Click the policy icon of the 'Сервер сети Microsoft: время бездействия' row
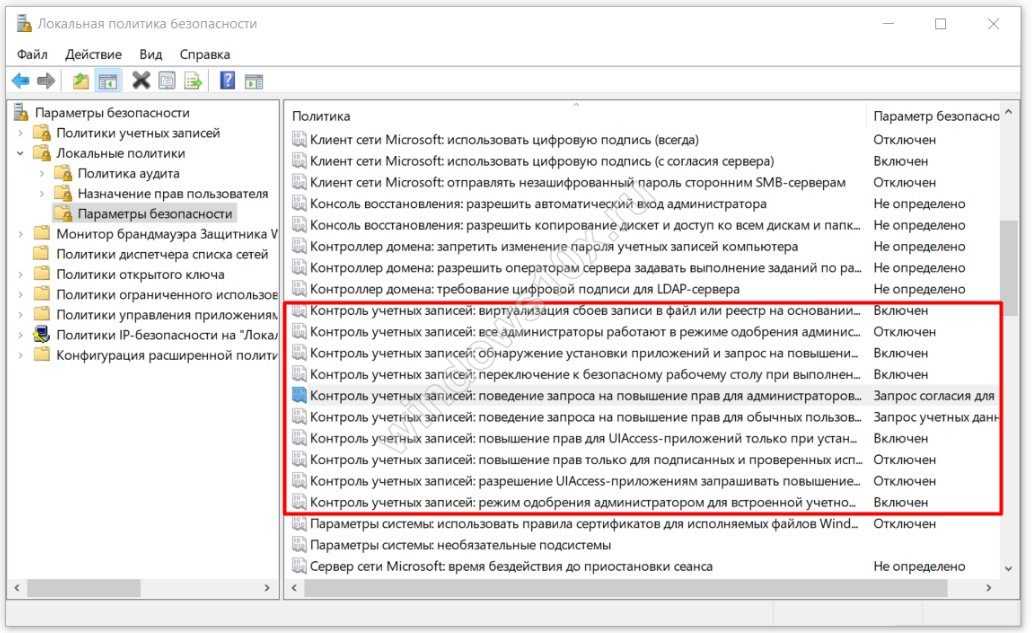 coord(299,566)
